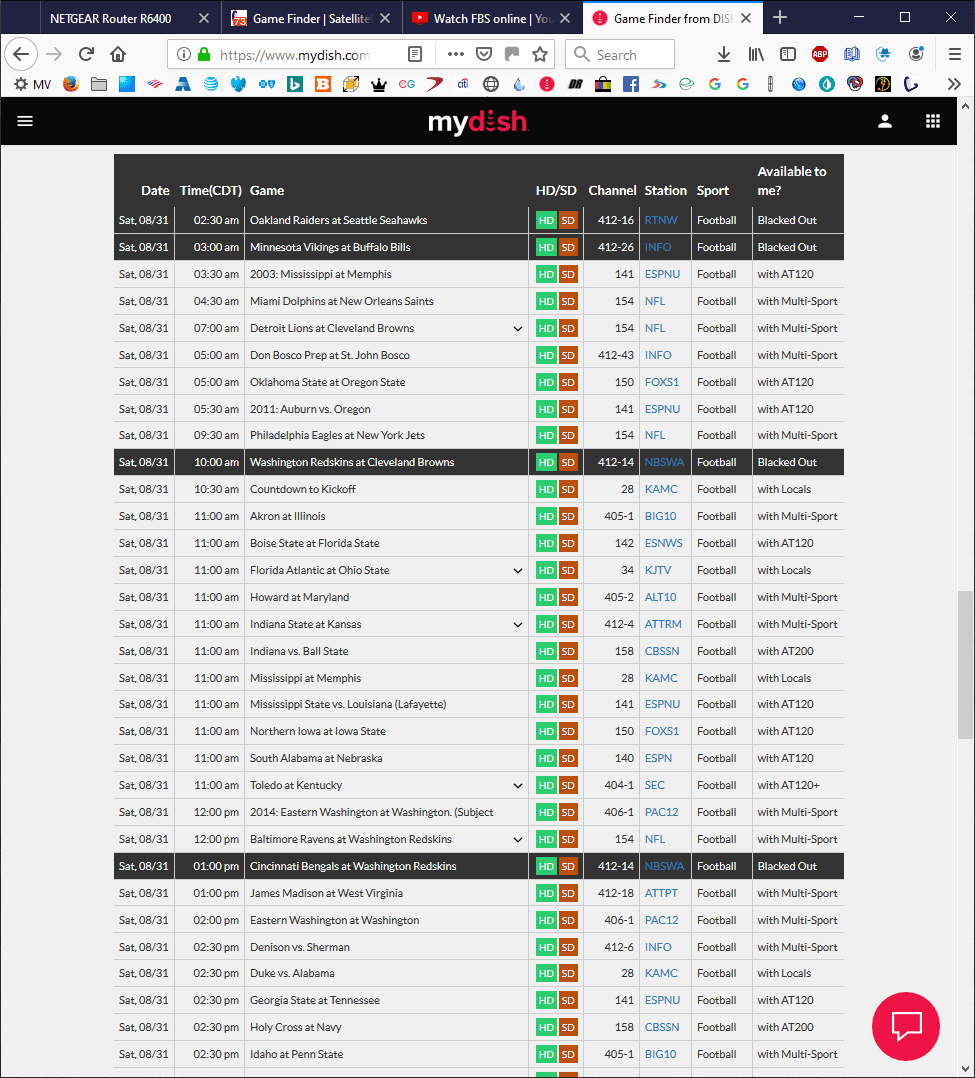
Task: Open the MV gear bookmark
Action: (32, 84)
